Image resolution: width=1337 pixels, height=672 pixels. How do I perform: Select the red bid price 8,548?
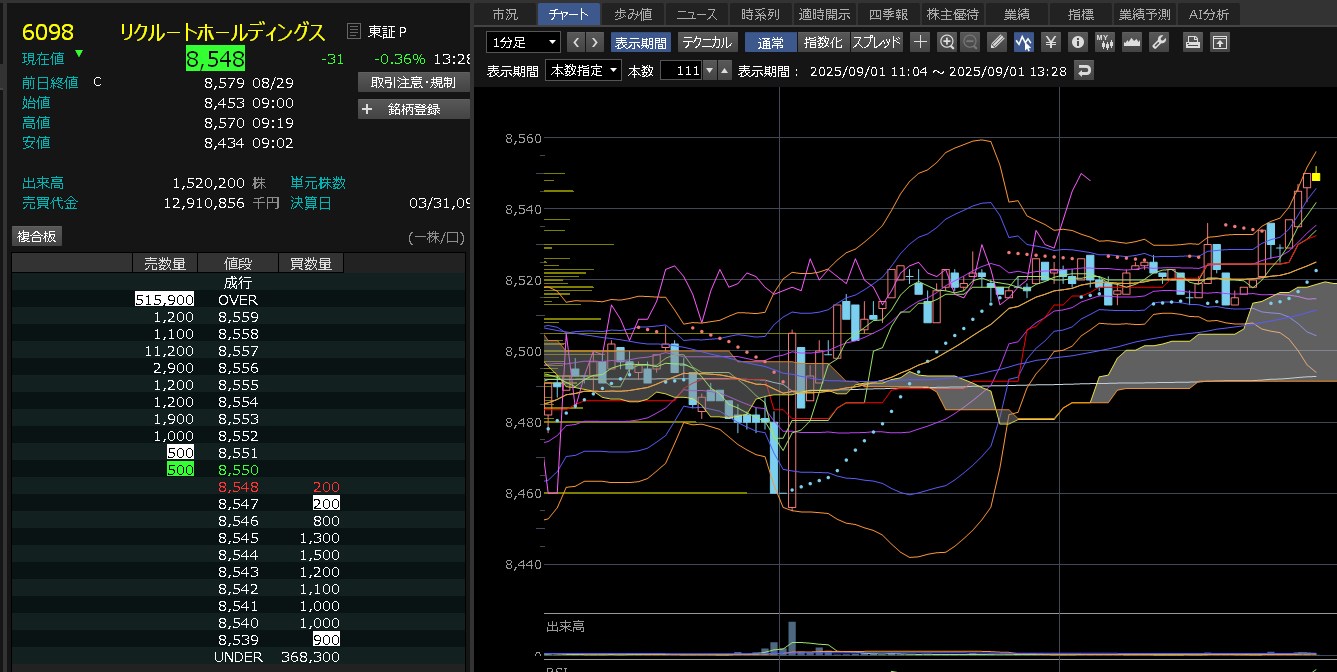(238, 487)
